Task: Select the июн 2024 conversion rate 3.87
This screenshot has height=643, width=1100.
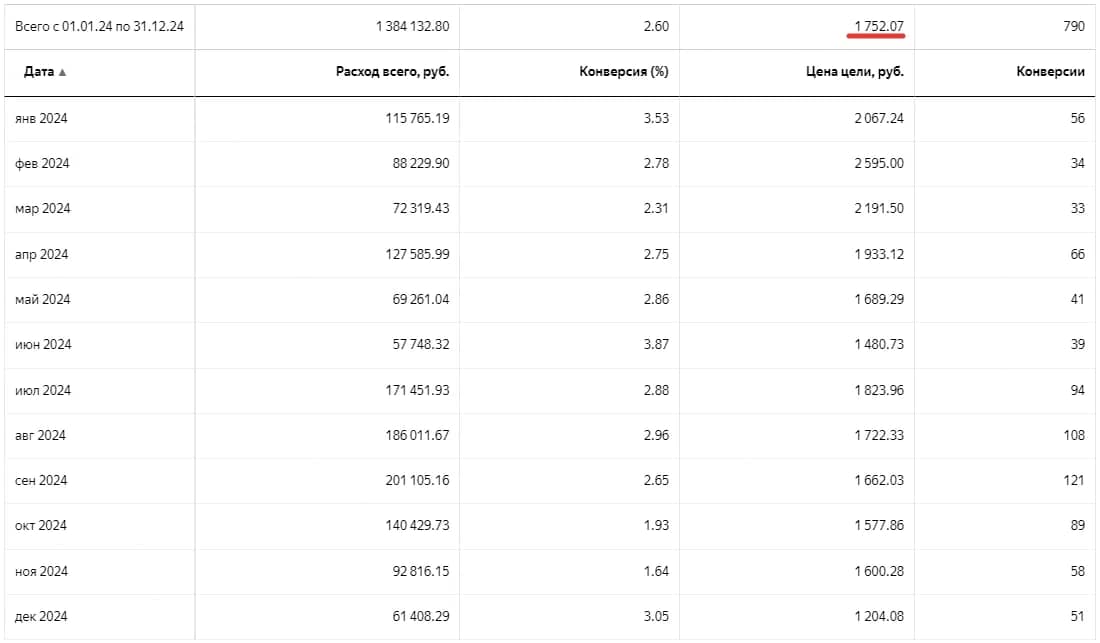Action: tap(656, 344)
